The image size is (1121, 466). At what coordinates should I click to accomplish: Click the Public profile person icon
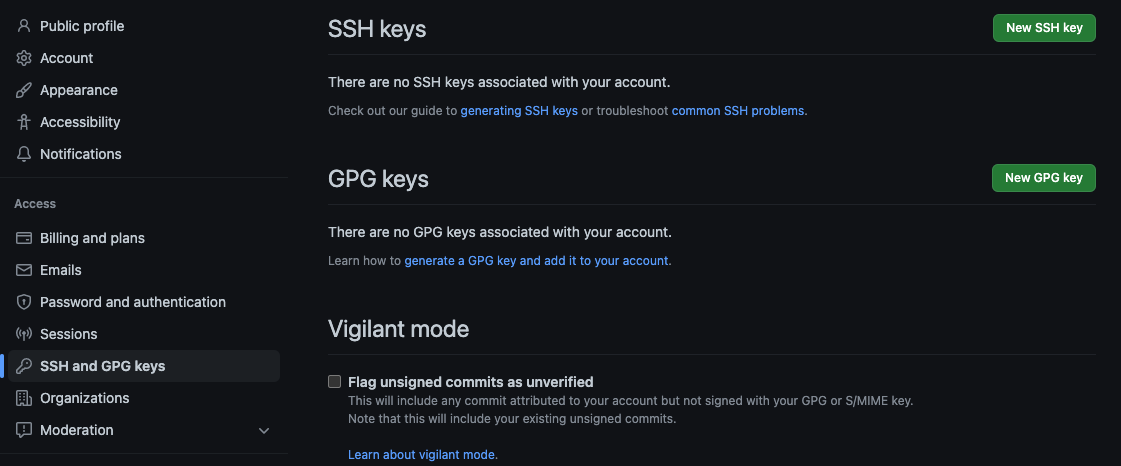point(24,26)
